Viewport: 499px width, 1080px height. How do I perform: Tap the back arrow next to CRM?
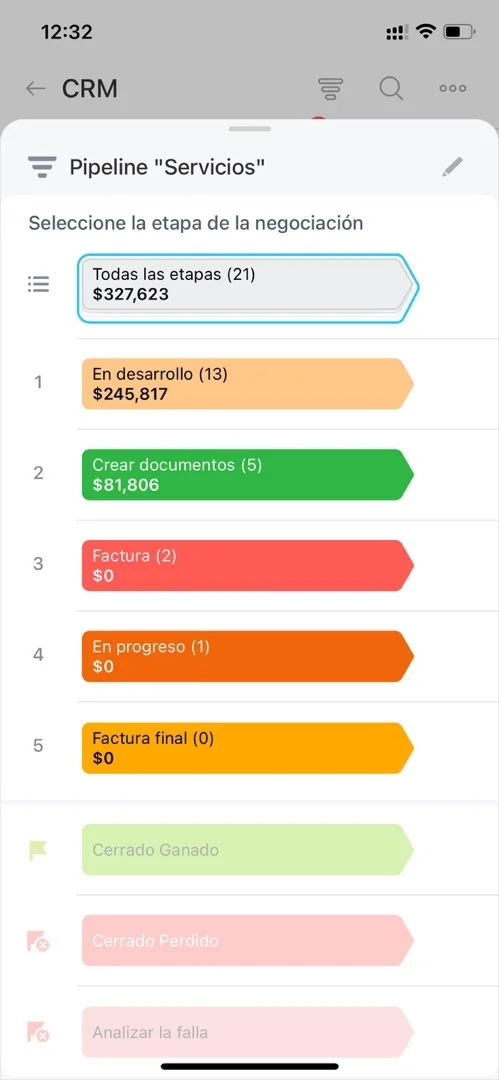pyautogui.click(x=35, y=88)
